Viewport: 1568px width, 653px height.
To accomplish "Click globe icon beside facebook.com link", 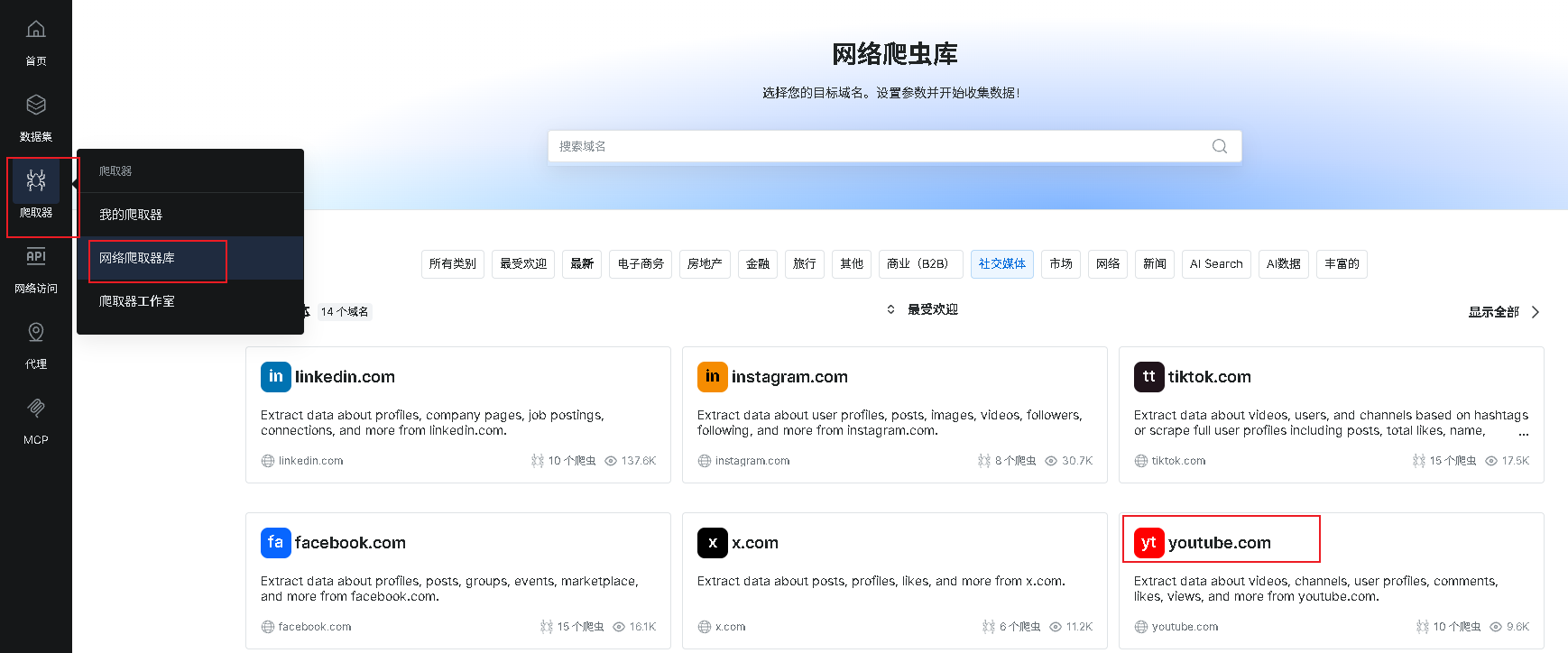I will click(x=268, y=627).
